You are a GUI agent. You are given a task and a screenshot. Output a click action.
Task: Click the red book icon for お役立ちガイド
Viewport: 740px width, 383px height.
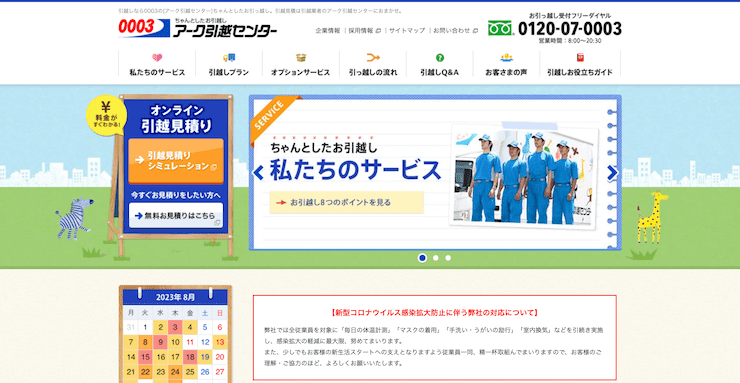(x=580, y=58)
